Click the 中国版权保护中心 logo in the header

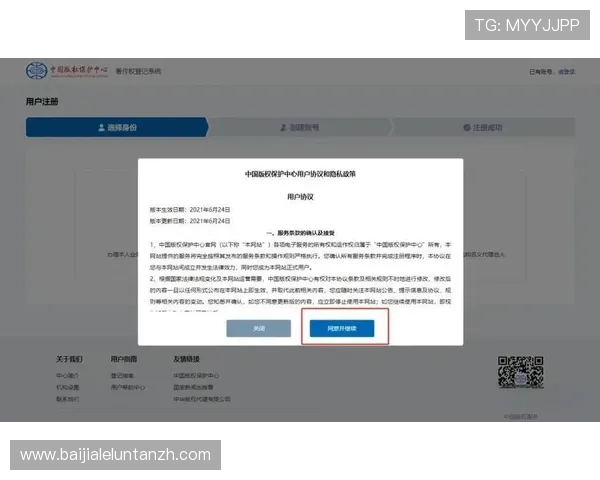click(x=67, y=71)
